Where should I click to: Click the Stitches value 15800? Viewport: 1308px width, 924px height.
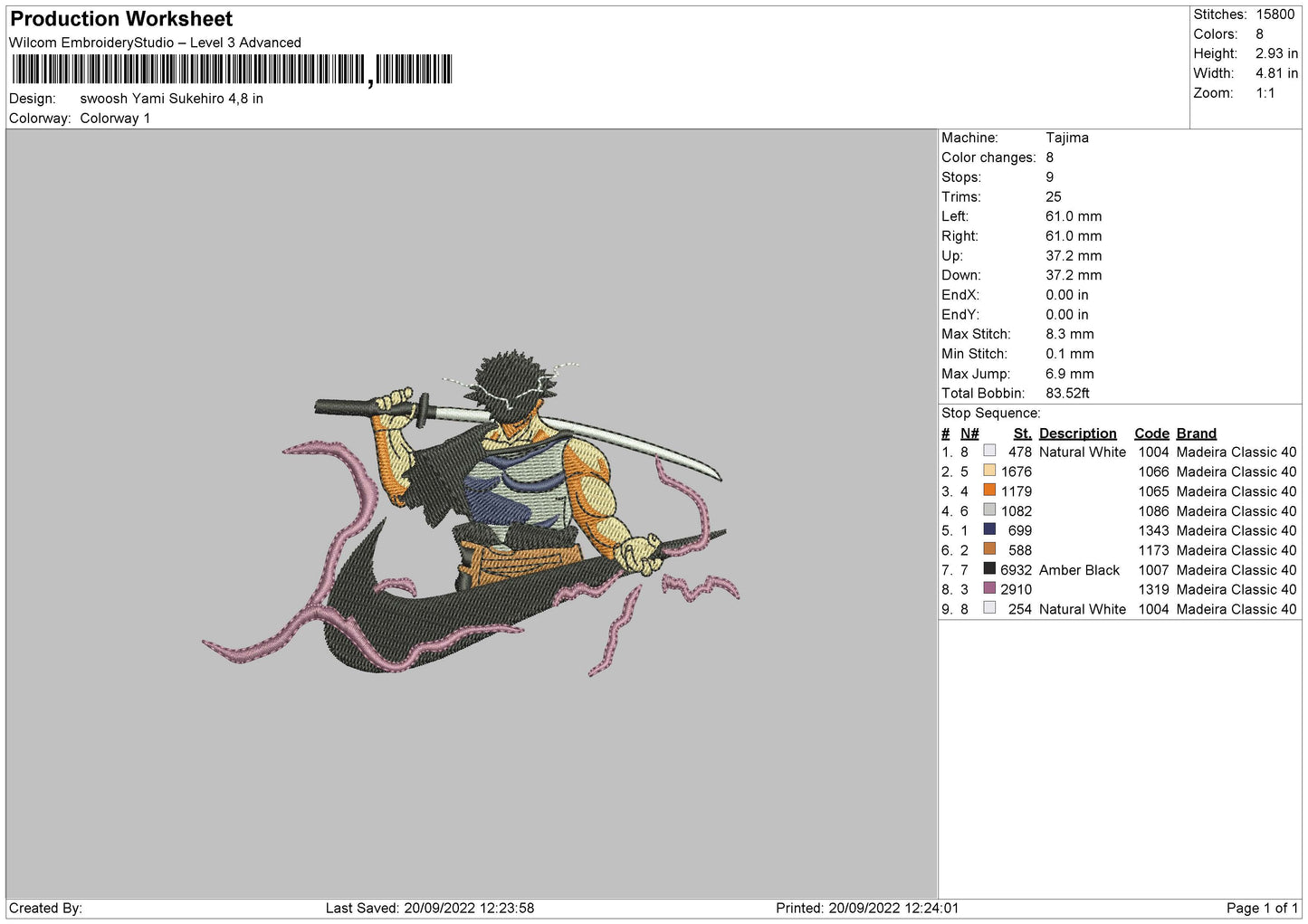click(x=1275, y=14)
